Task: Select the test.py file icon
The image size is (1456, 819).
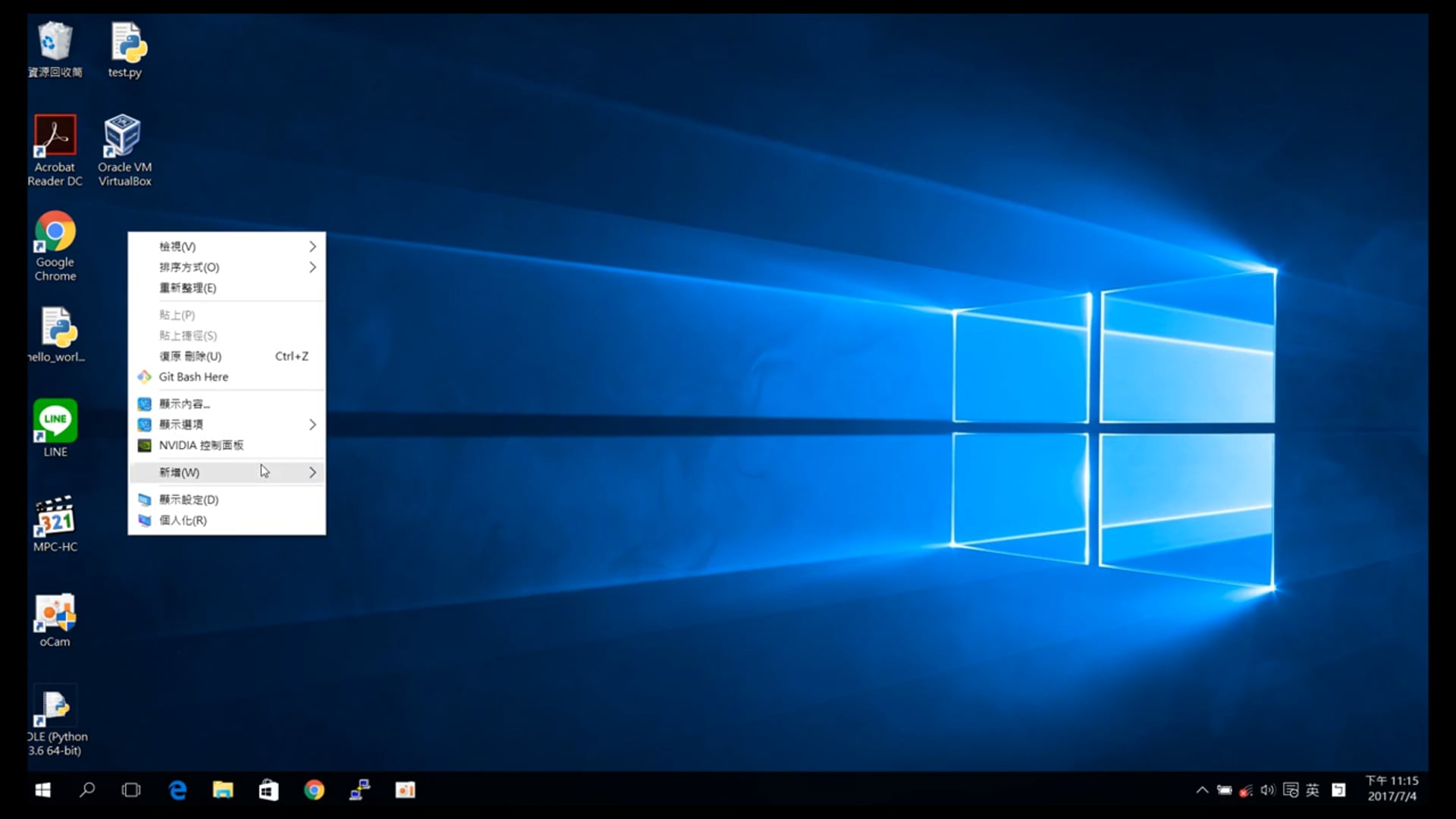Action: click(126, 44)
